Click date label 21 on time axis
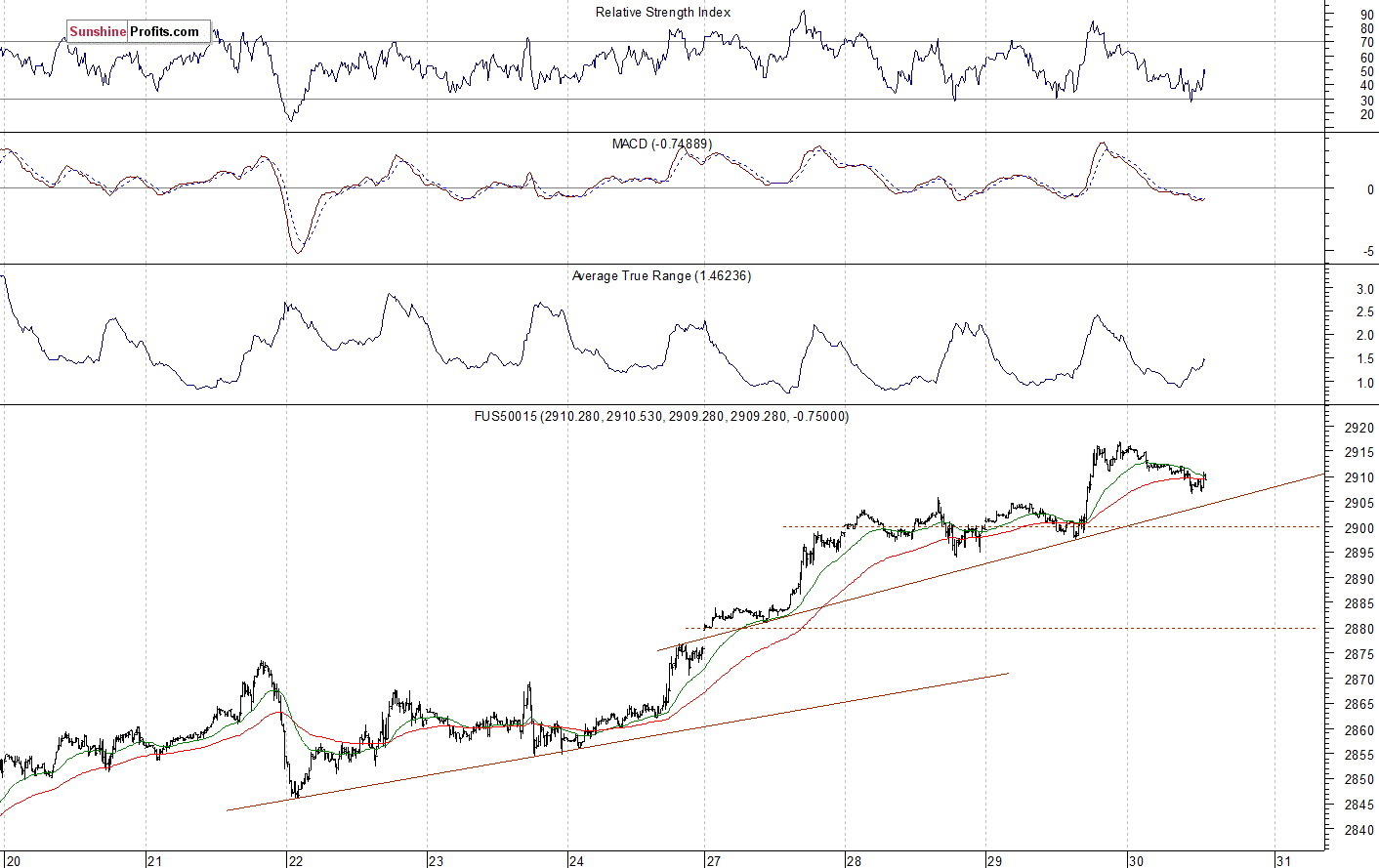Screen dimensions: 1379x868 (154, 861)
